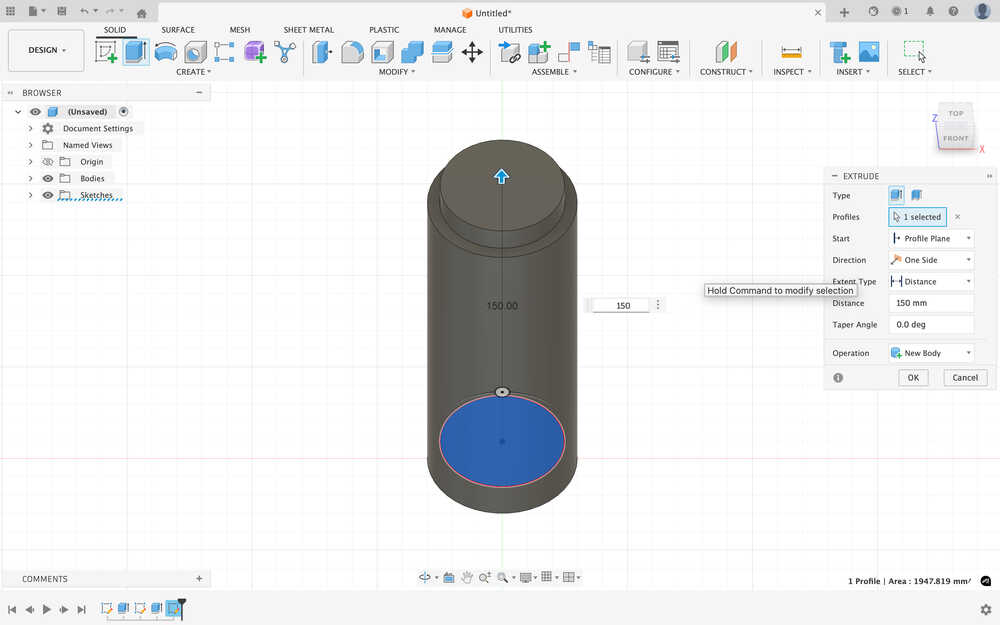This screenshot has width=1000, height=625.
Task: Open the Direction One Side dropdown
Action: coord(931,260)
